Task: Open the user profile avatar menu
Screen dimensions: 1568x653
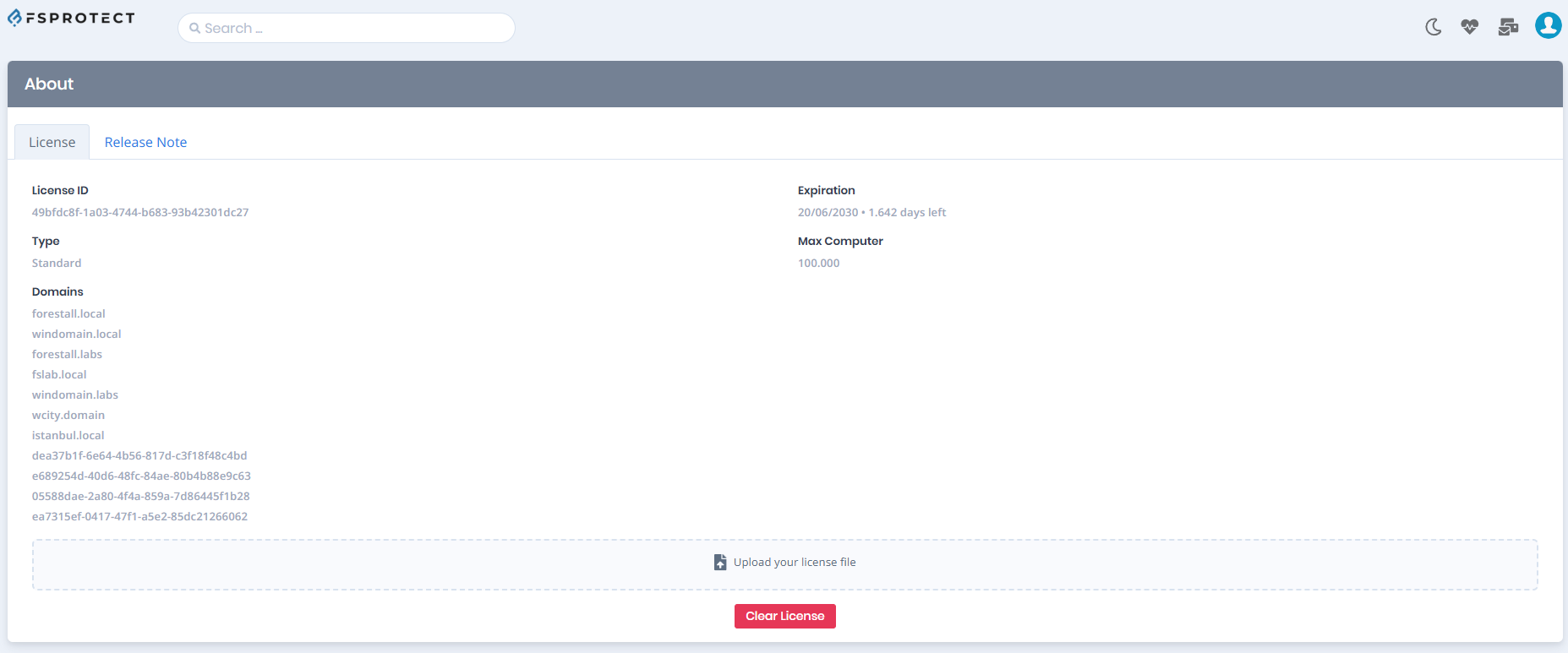Action: [1548, 26]
